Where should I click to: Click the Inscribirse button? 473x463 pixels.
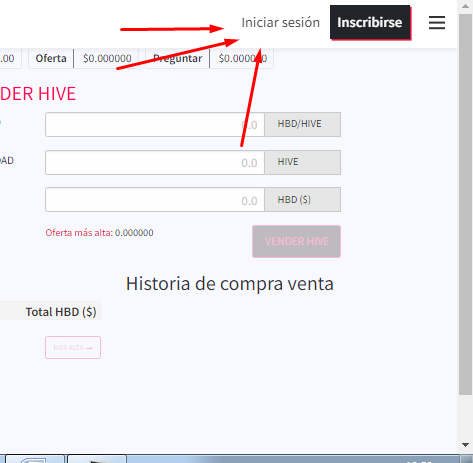(370, 22)
